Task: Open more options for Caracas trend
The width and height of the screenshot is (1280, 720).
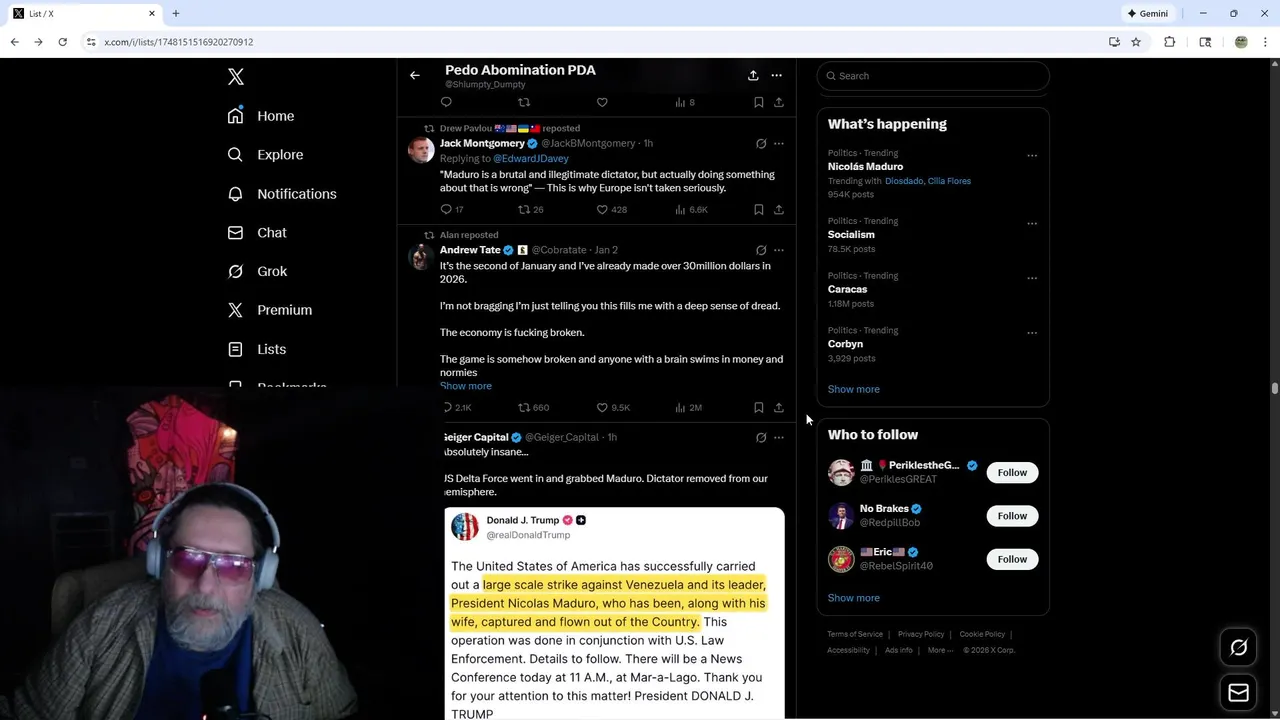Action: coord(1032,278)
